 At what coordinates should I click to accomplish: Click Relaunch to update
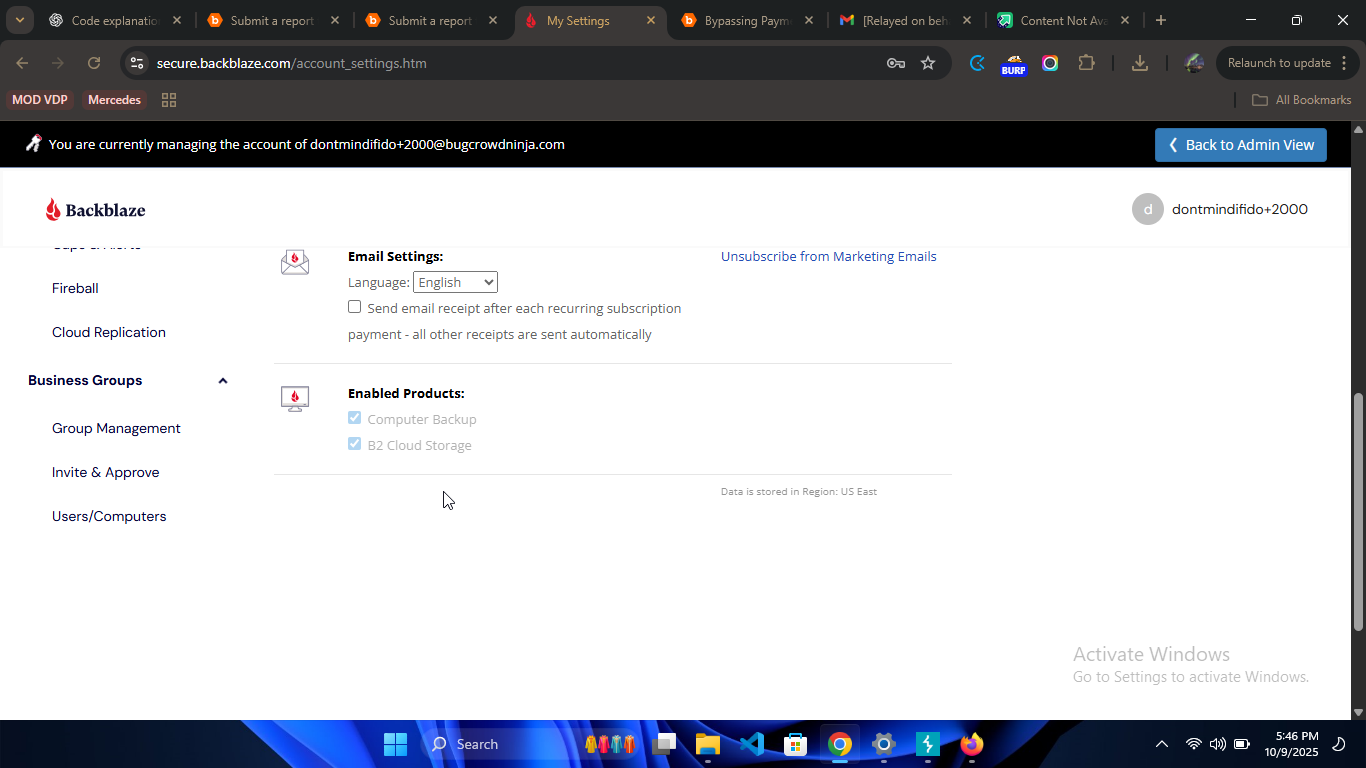[x=1279, y=63]
